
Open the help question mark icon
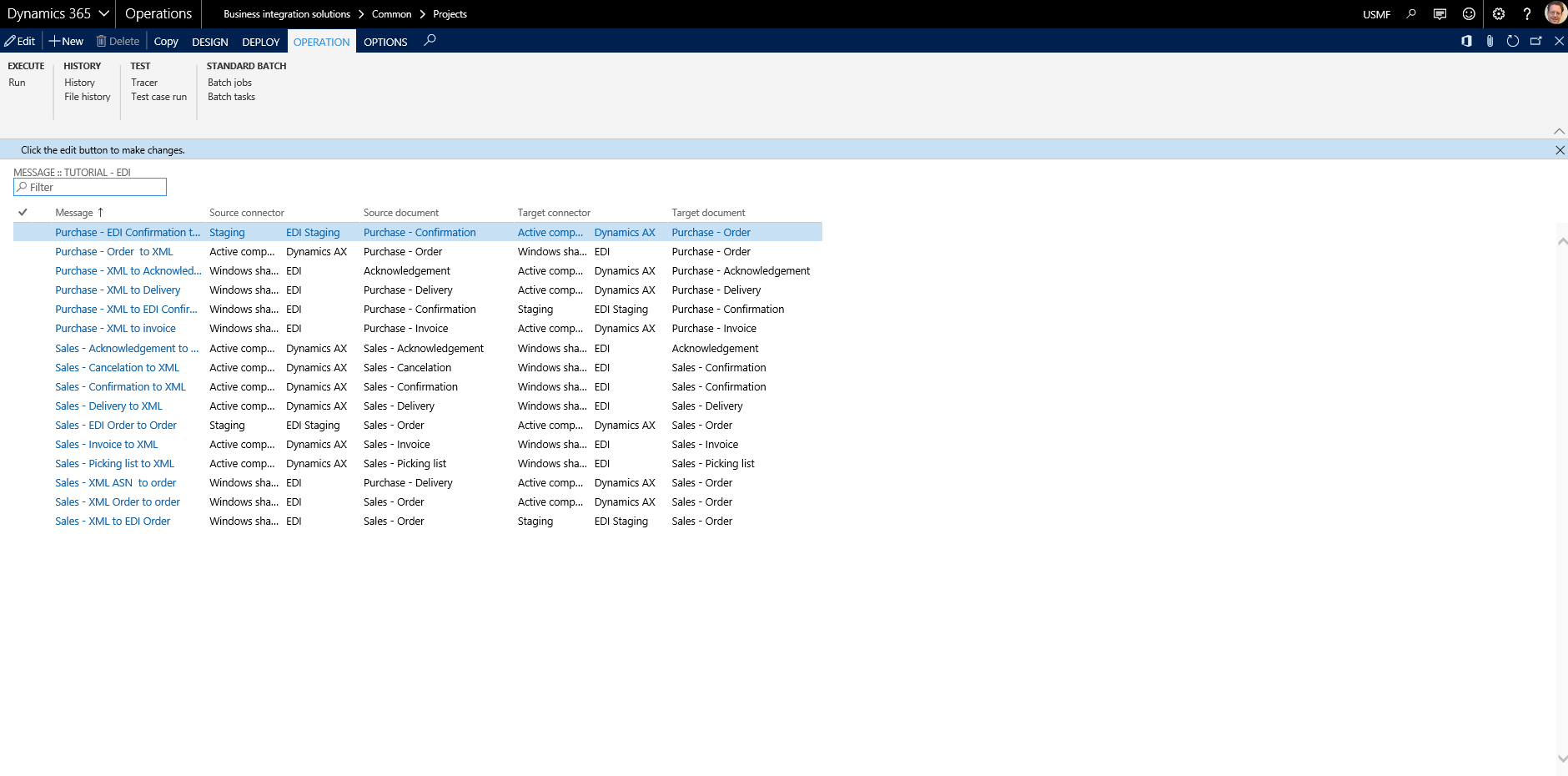click(1527, 14)
